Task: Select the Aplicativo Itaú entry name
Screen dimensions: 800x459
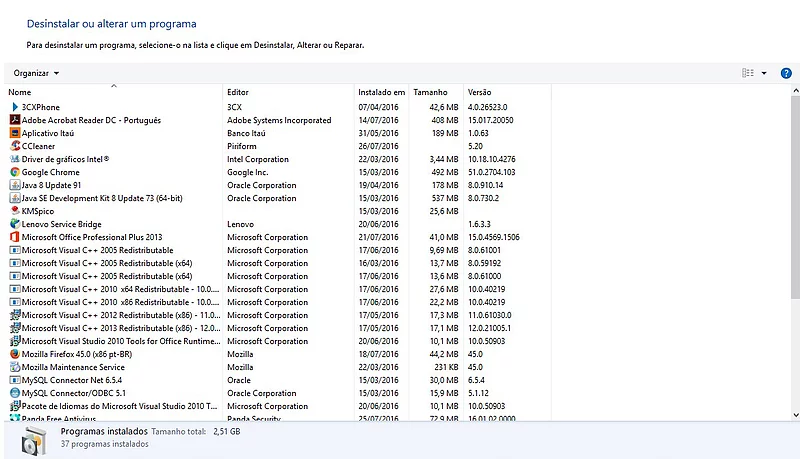Action: pyautogui.click(x=47, y=133)
